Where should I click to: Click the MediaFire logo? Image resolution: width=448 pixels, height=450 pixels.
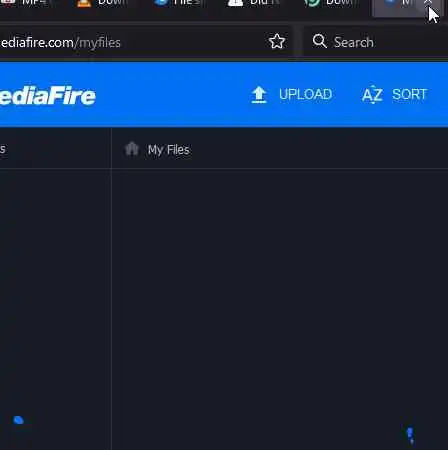pyautogui.click(x=48, y=96)
